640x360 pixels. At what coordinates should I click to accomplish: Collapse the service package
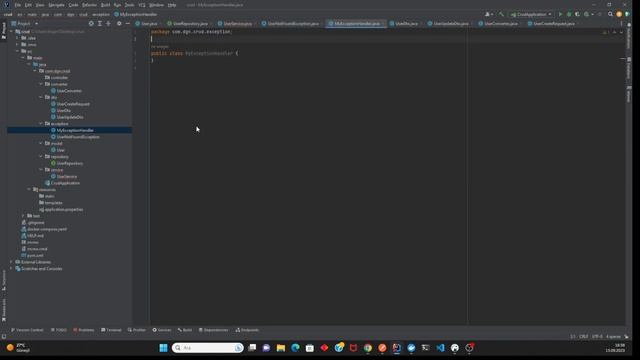(x=41, y=170)
